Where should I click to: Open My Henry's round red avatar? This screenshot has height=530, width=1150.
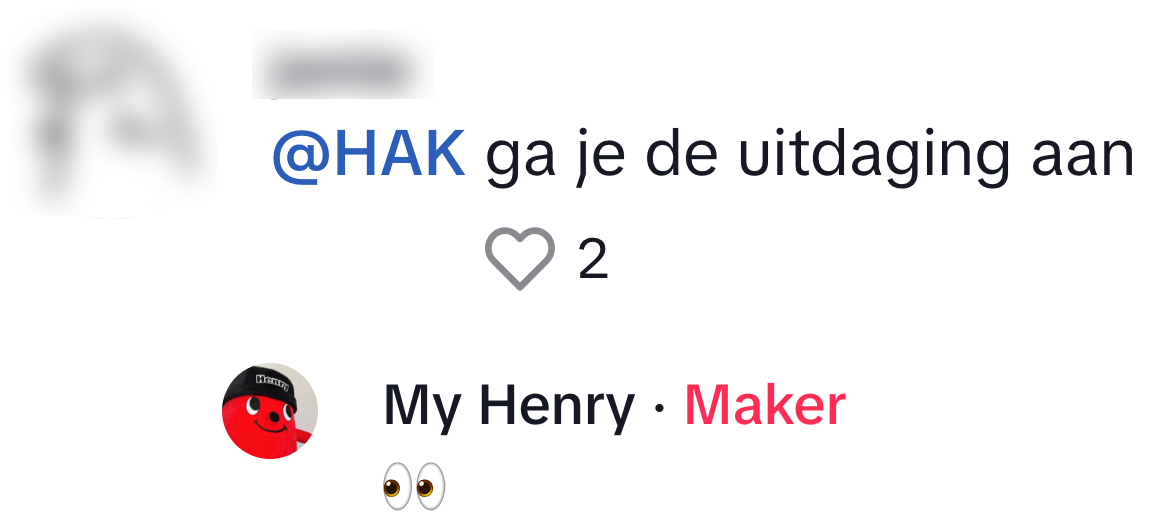click(x=270, y=411)
